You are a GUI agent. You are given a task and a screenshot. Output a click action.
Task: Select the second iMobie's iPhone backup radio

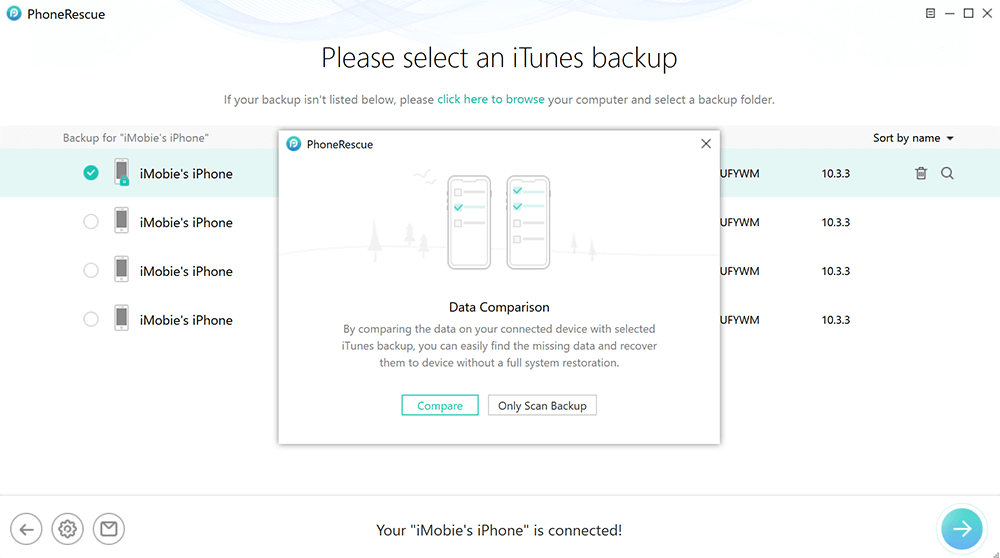[x=91, y=222]
